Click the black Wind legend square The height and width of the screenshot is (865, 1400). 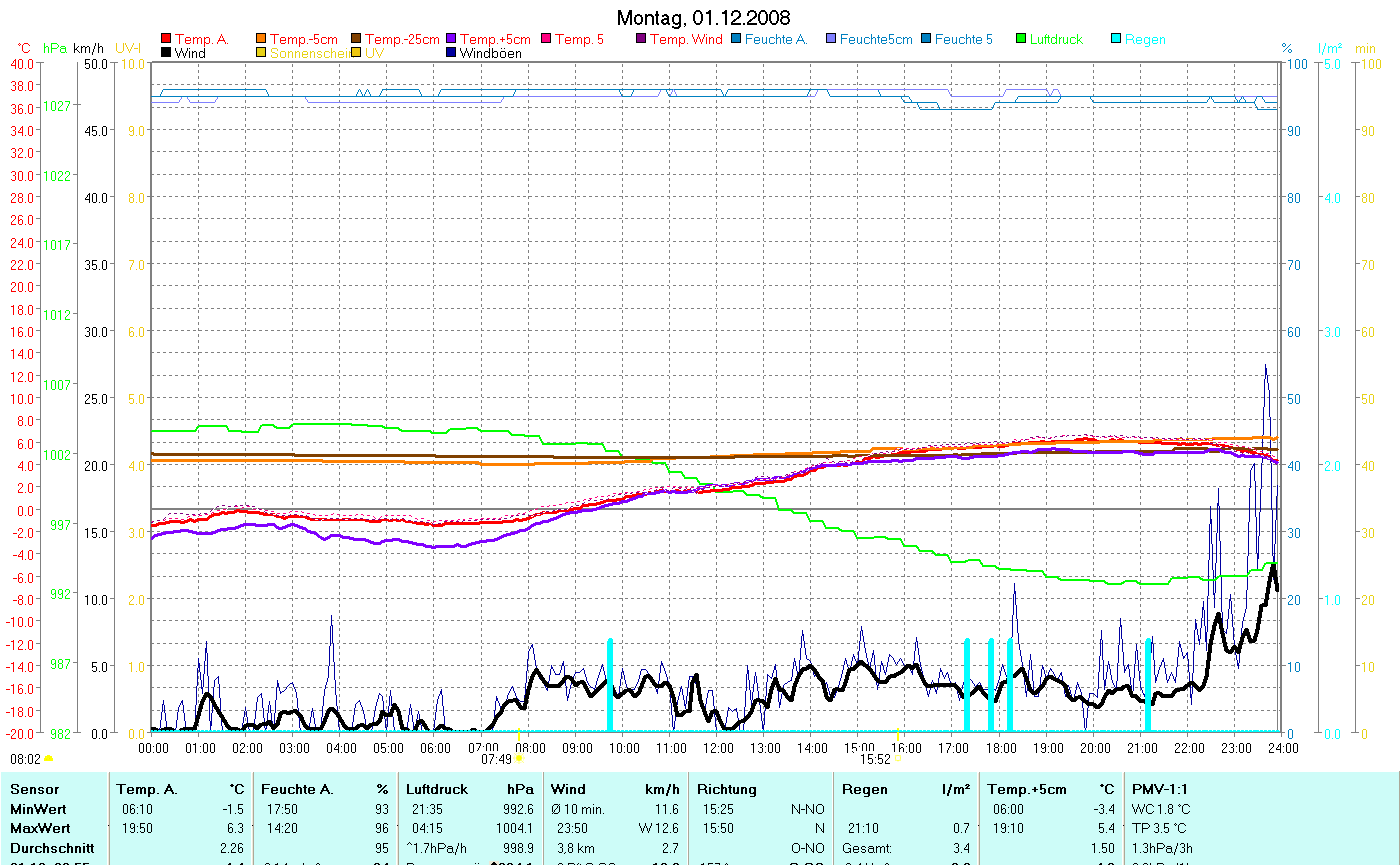click(166, 53)
